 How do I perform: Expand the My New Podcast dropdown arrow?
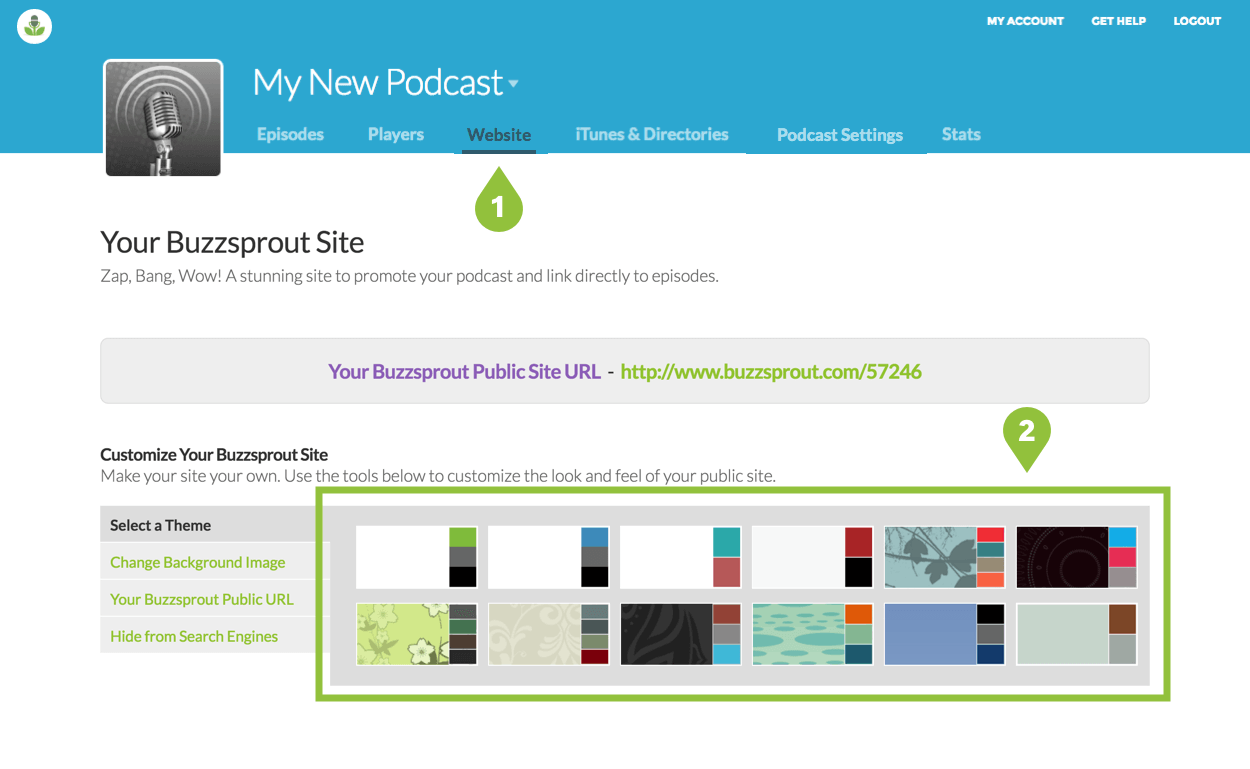(x=514, y=84)
